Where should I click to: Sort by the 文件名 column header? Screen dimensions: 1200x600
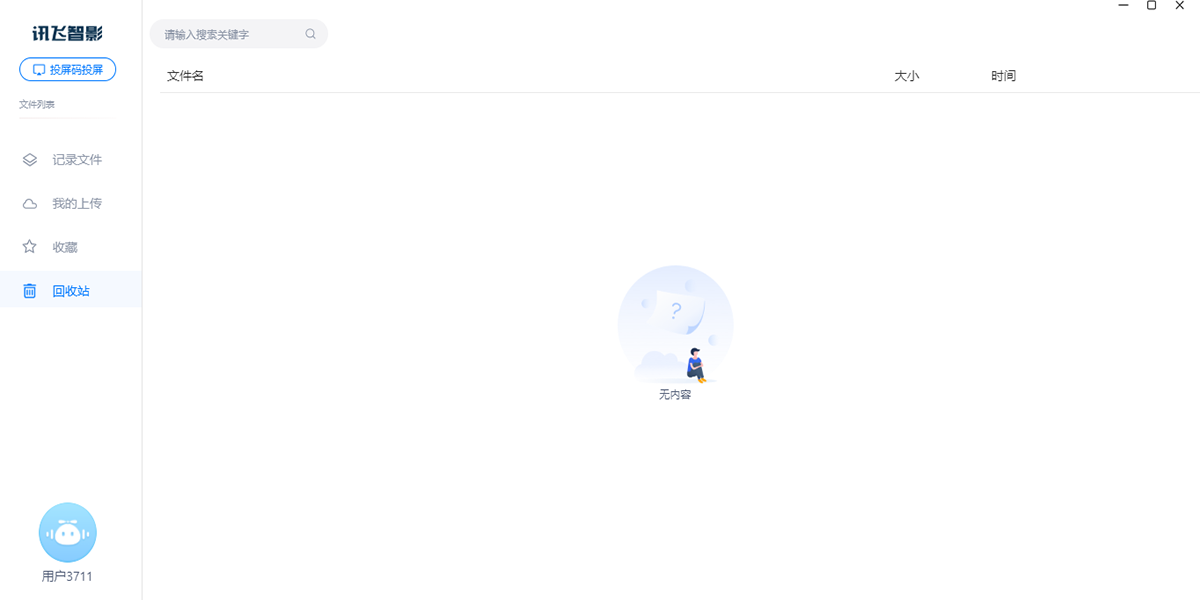tap(185, 76)
